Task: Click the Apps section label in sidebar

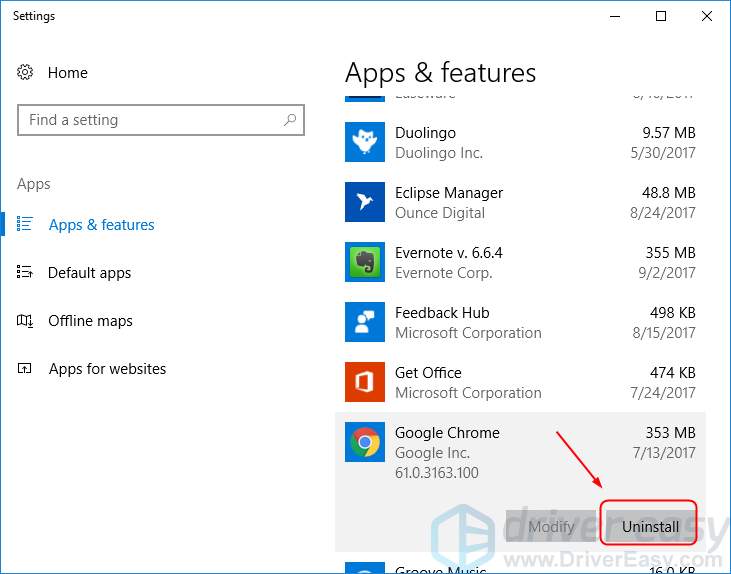Action: pyautogui.click(x=34, y=185)
